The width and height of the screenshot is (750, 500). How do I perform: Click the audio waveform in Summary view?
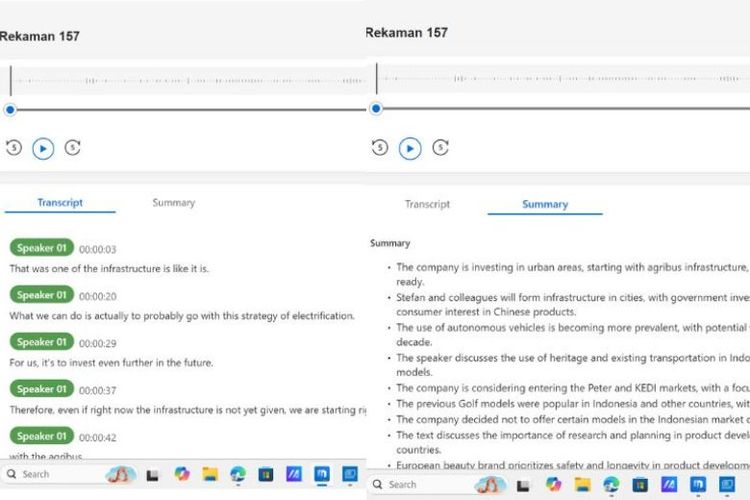coord(562,78)
